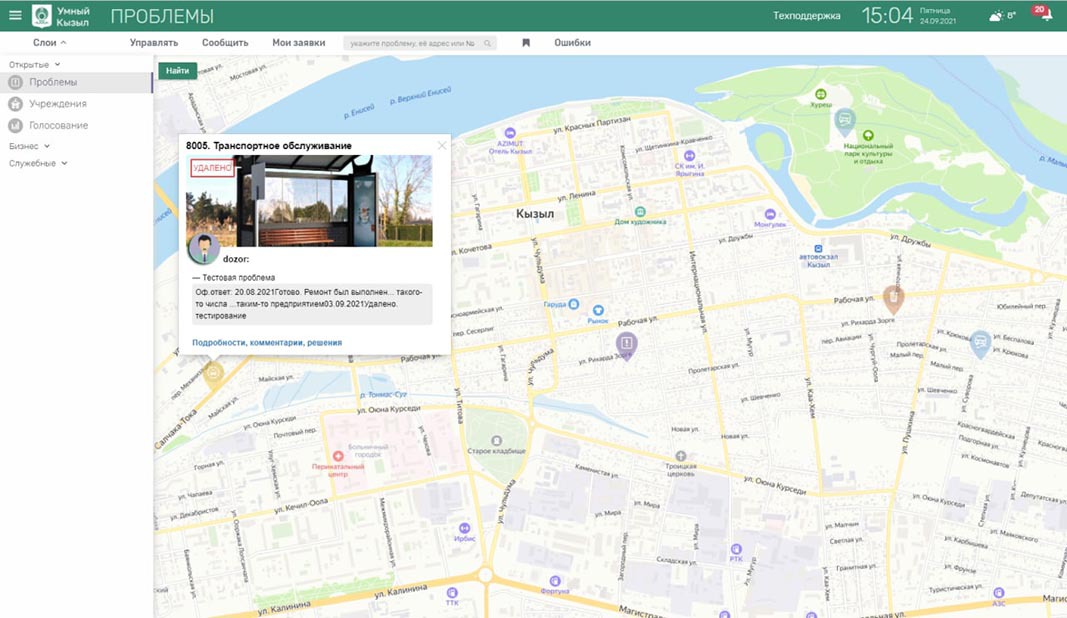Toggle the Голосование layer

[x=58, y=126]
